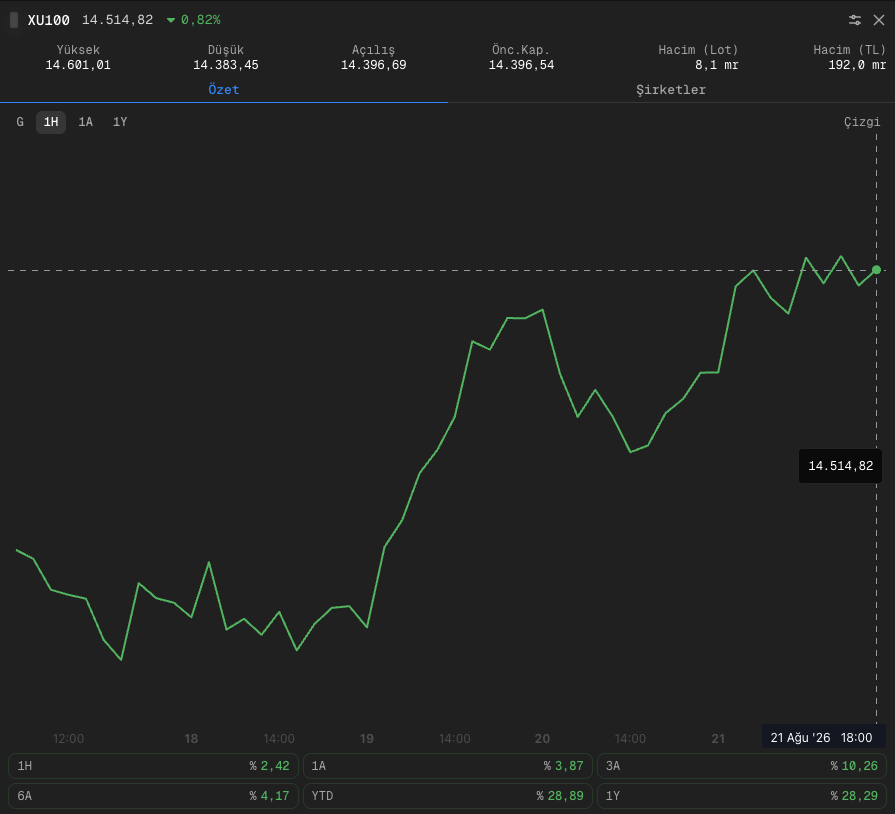Screen dimensions: 895x814
Task: Close the XU100 panel
Action: tap(879, 20)
